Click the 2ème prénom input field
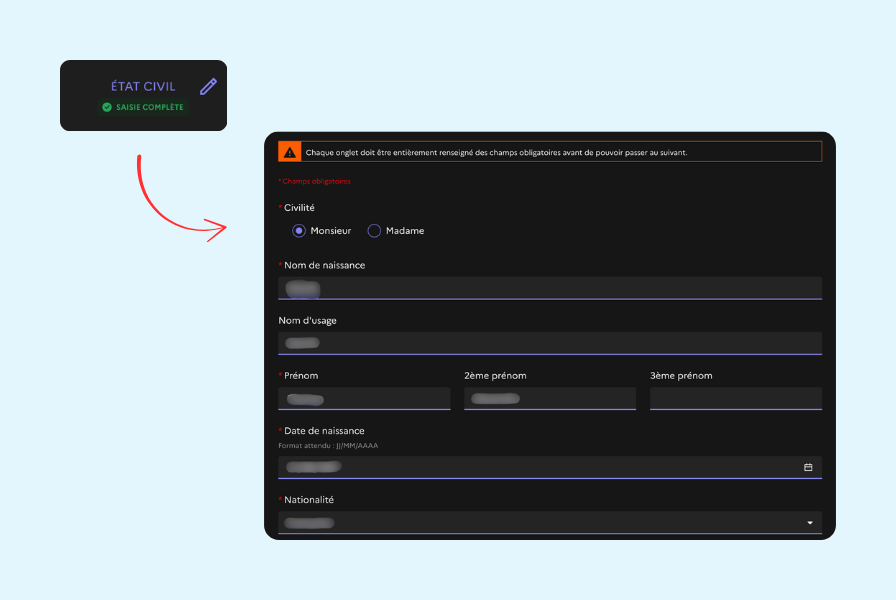The width and height of the screenshot is (896, 600). tap(549, 398)
